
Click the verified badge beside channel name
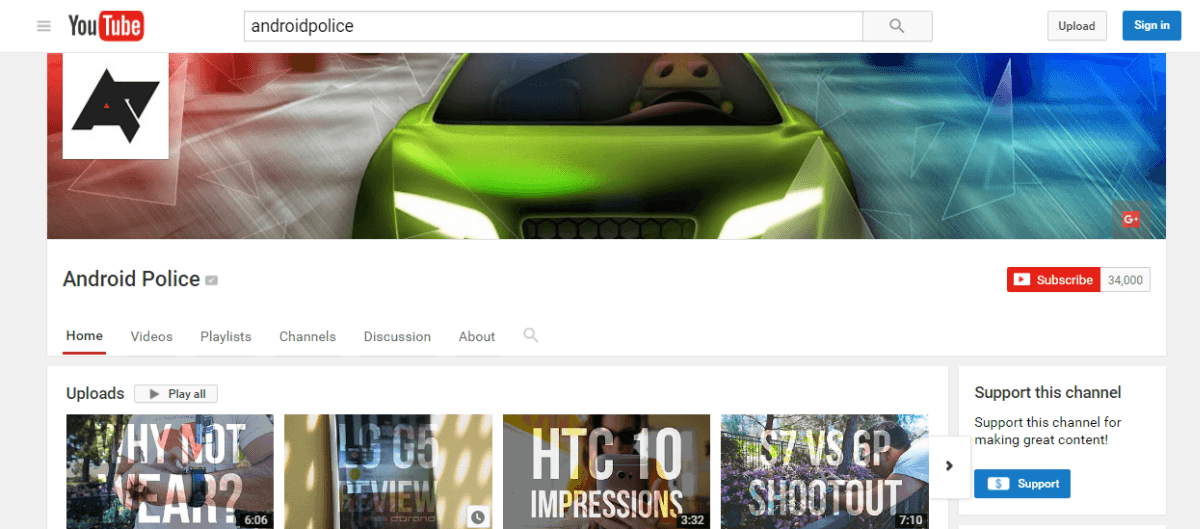[x=211, y=281]
